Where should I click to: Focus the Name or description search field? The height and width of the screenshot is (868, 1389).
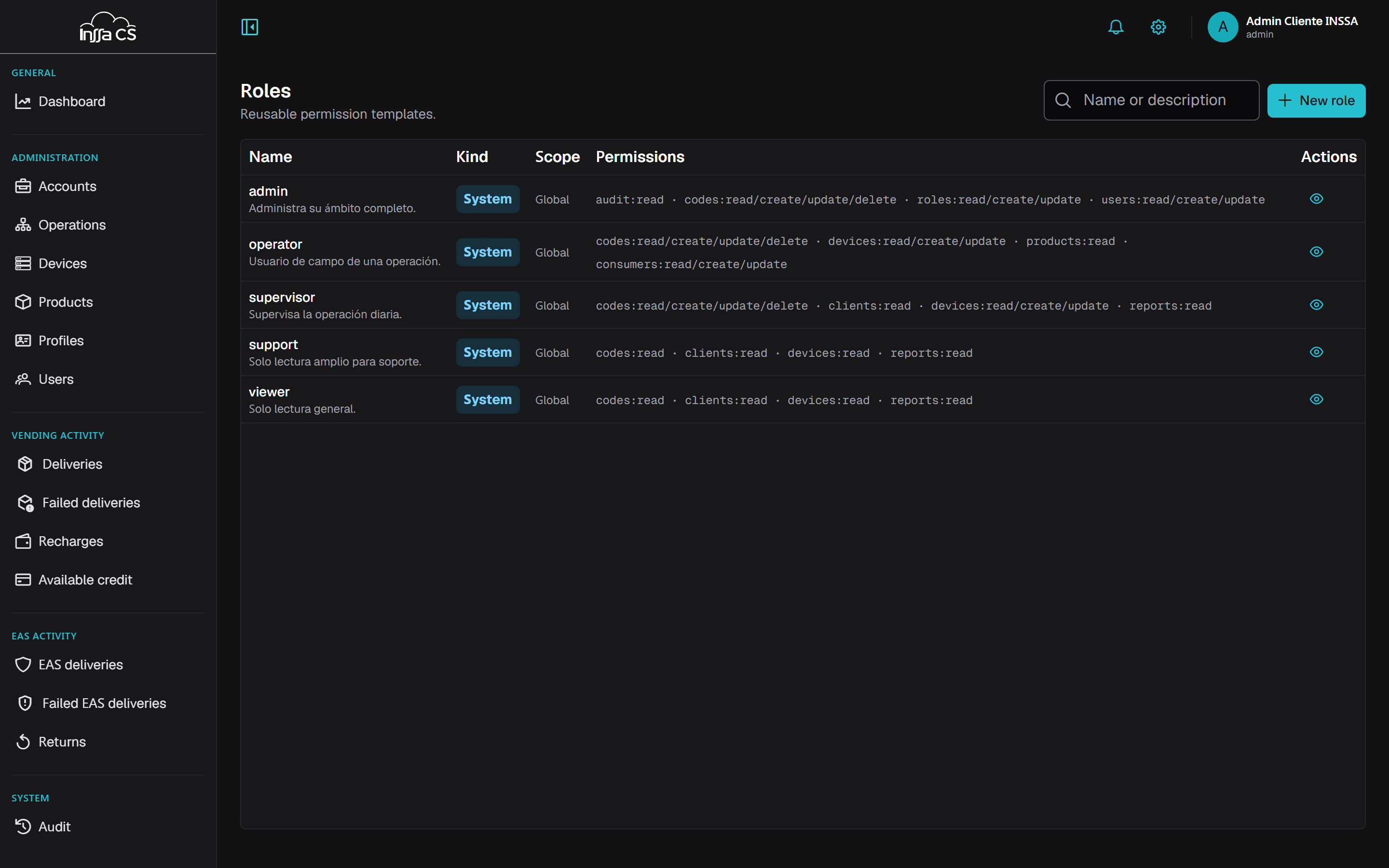pyautogui.click(x=1151, y=100)
